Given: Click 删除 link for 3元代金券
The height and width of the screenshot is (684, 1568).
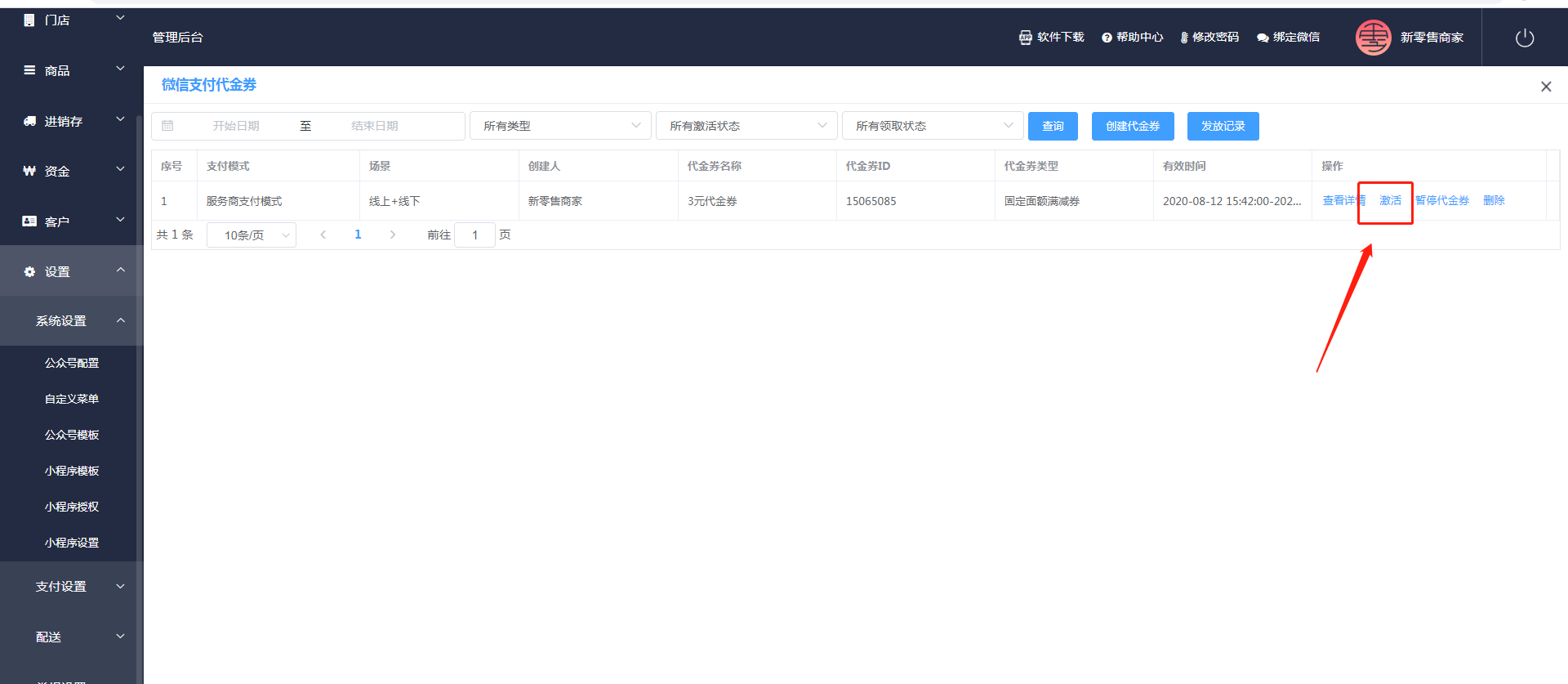Looking at the screenshot, I should pyautogui.click(x=1494, y=201).
